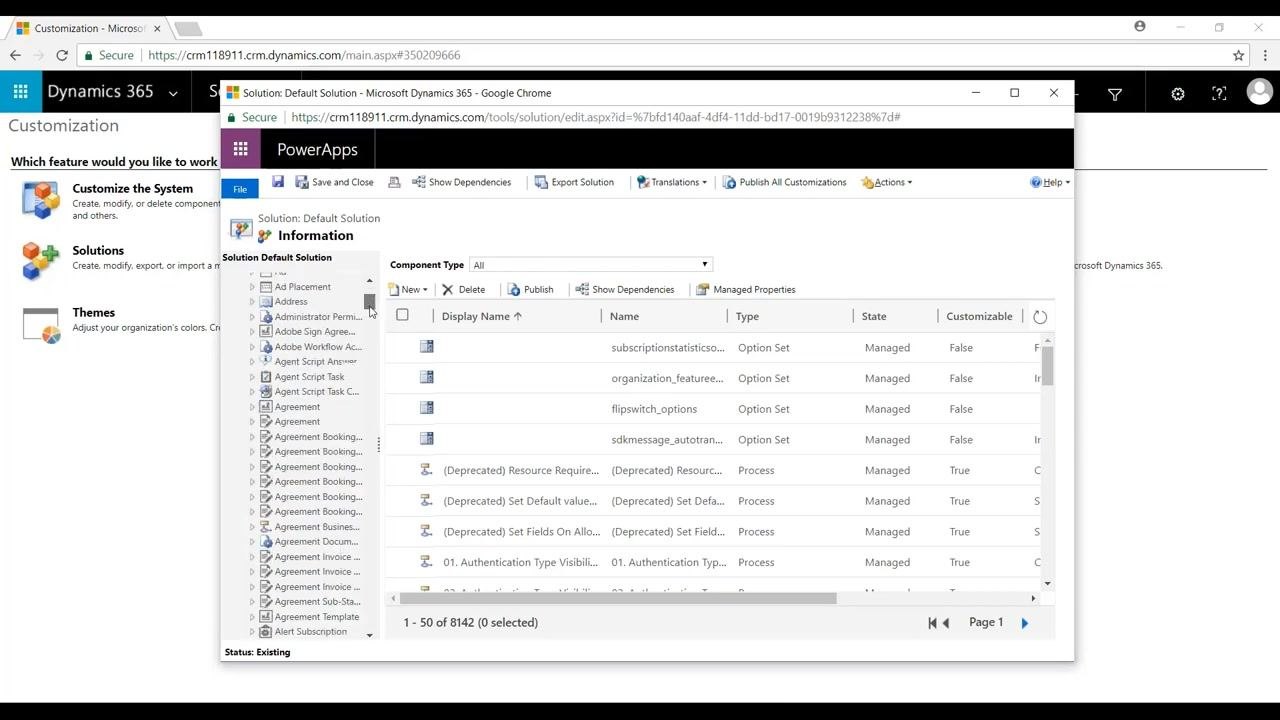
Task: Expand the Administrator Permi... node
Action: [252, 317]
